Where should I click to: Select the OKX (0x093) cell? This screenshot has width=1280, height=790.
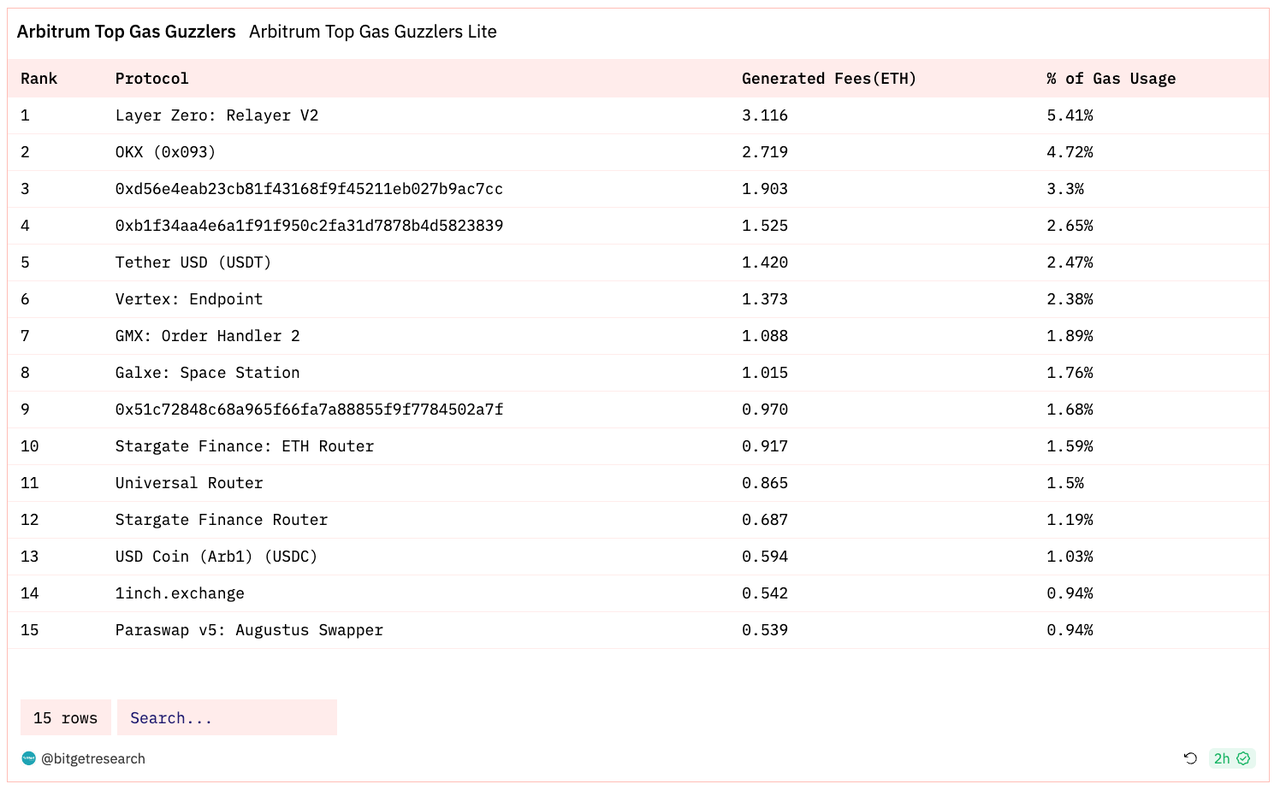(166, 152)
